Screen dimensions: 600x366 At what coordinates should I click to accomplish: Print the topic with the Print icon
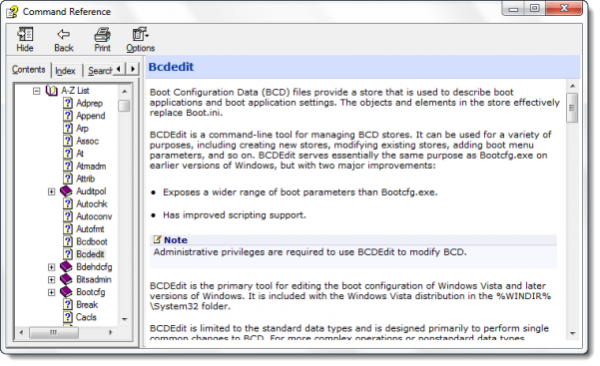(x=102, y=35)
